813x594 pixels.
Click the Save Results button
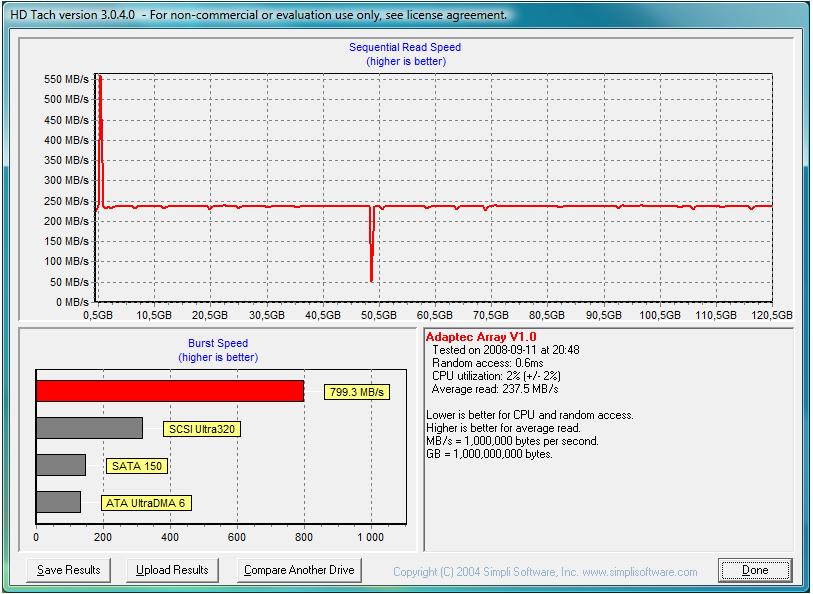pyautogui.click(x=68, y=570)
